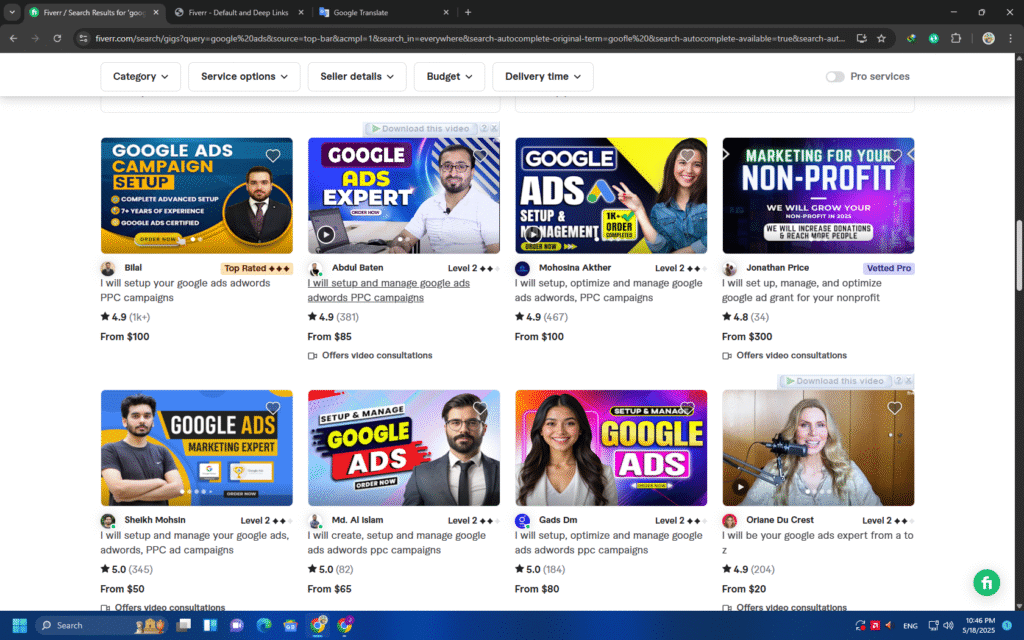1024x640 pixels.
Task: Reload the Fiverr page
Action: 57,39
